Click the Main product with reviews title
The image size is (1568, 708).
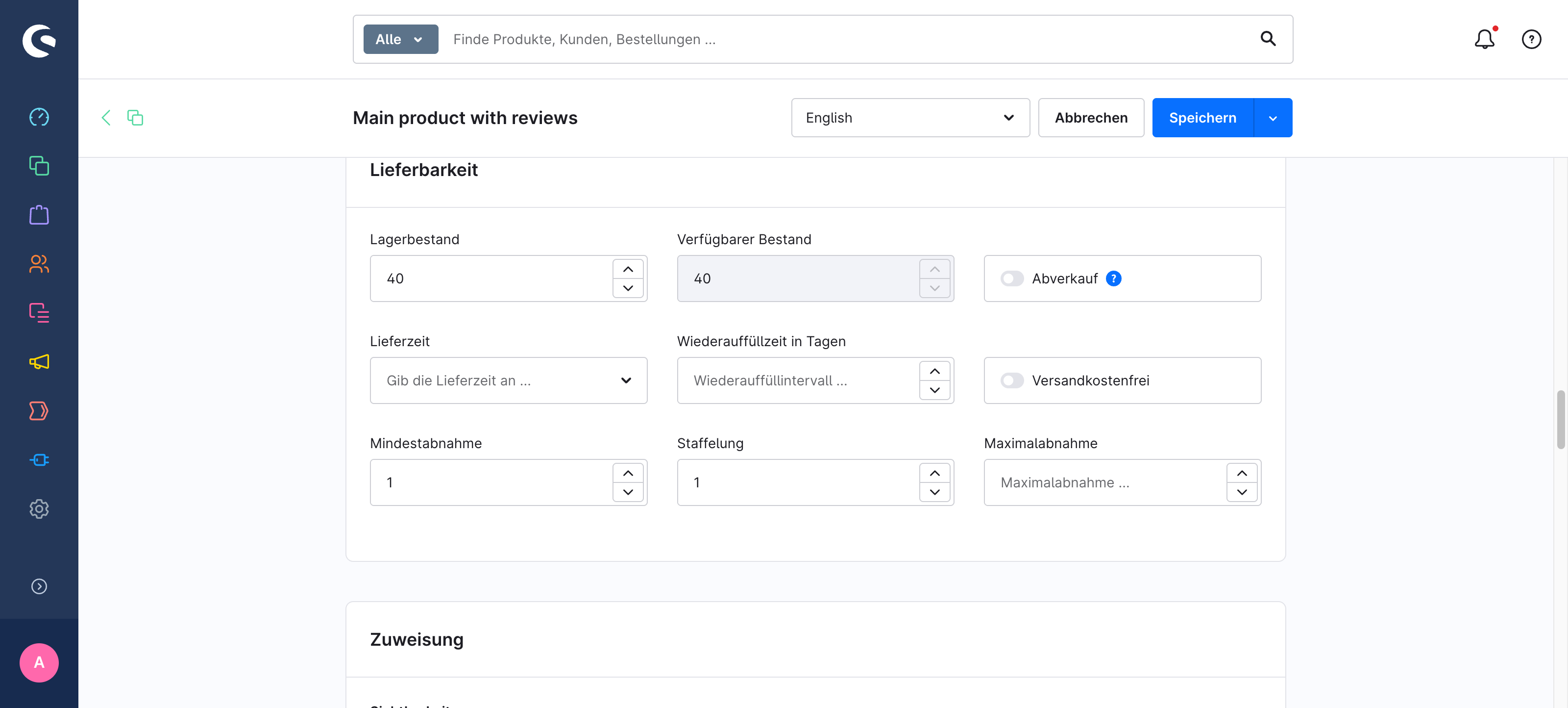click(465, 118)
